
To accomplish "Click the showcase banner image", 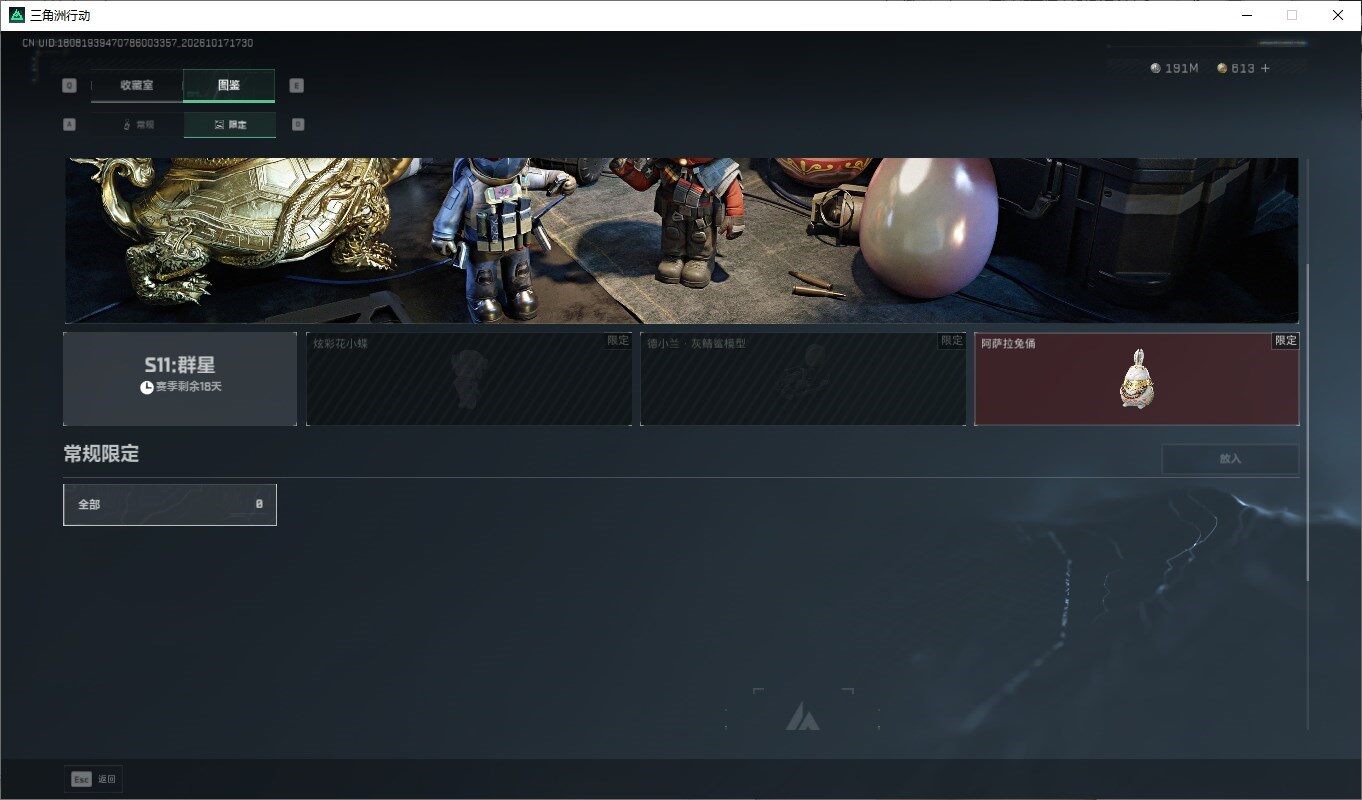I will click(681, 240).
